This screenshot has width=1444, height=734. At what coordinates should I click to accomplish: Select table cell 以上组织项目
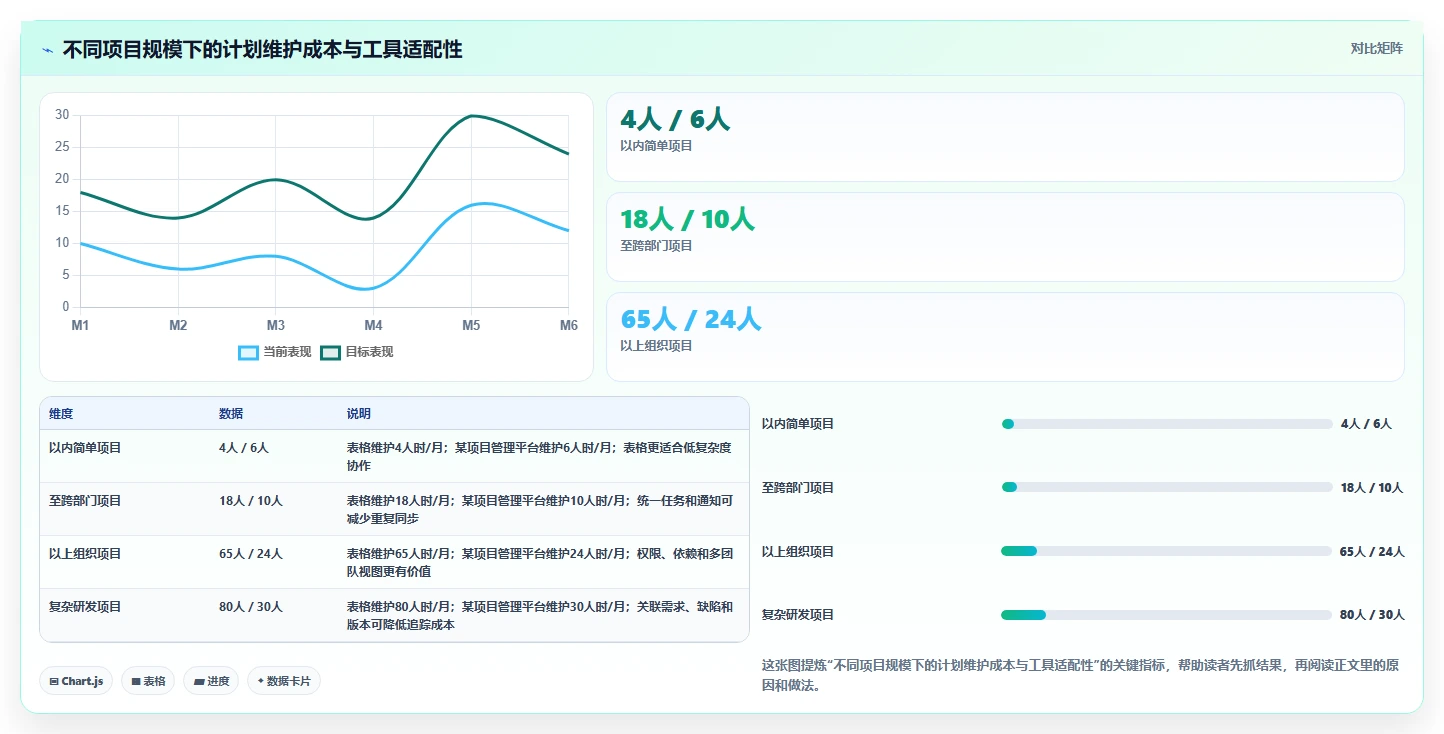point(85,554)
